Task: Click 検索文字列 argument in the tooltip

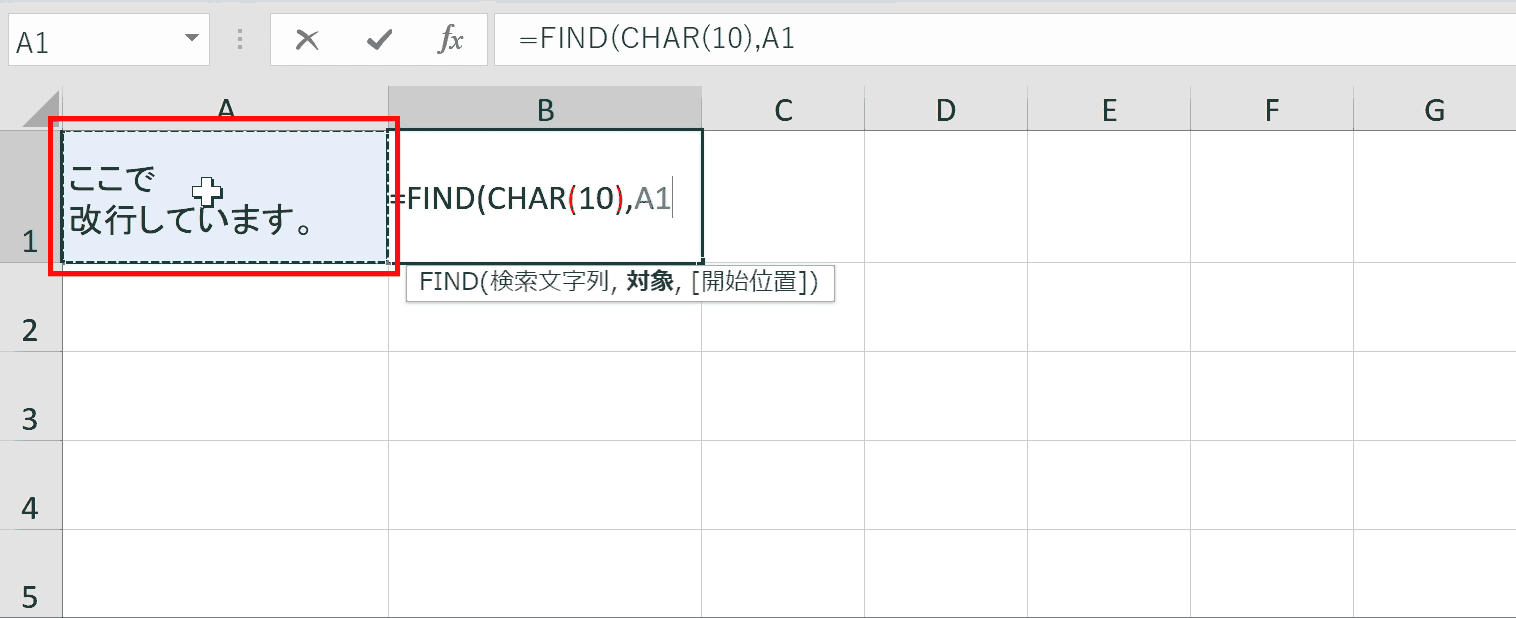Action: point(548,283)
